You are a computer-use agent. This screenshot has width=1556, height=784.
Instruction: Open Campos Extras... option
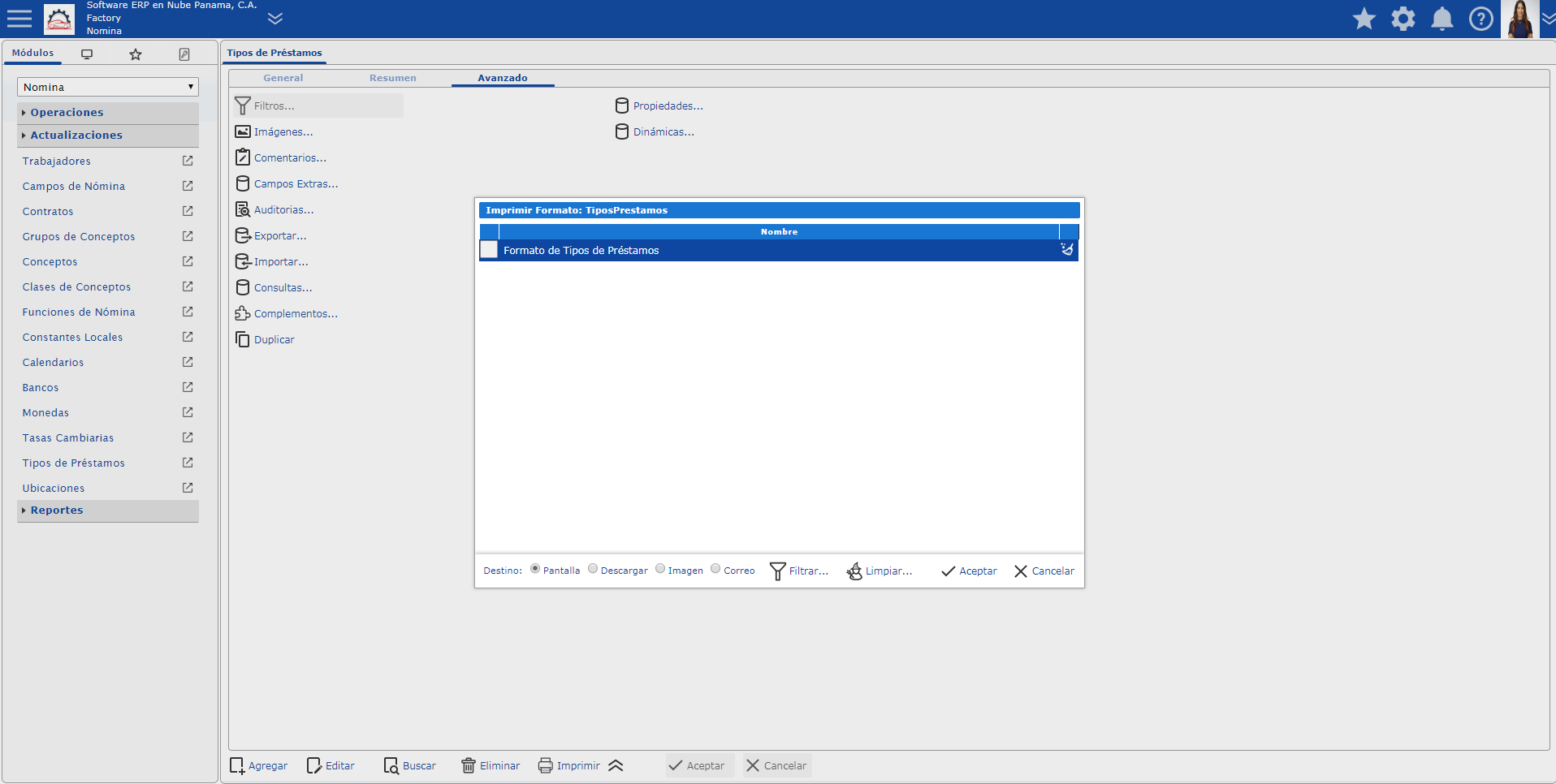click(x=287, y=183)
